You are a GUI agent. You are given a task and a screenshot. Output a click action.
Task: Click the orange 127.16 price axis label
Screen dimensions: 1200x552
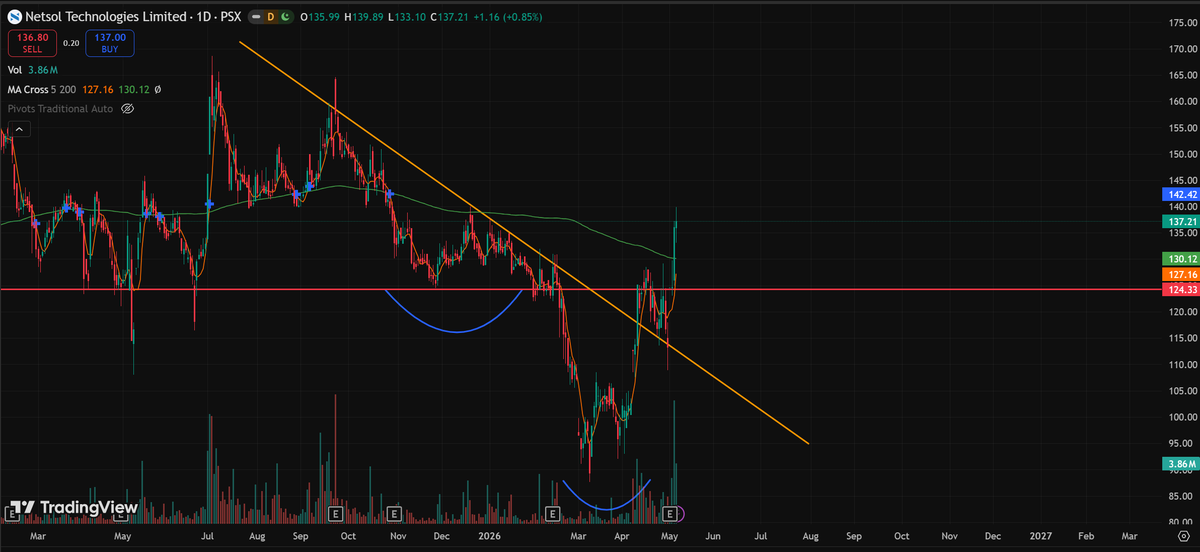coord(1181,273)
